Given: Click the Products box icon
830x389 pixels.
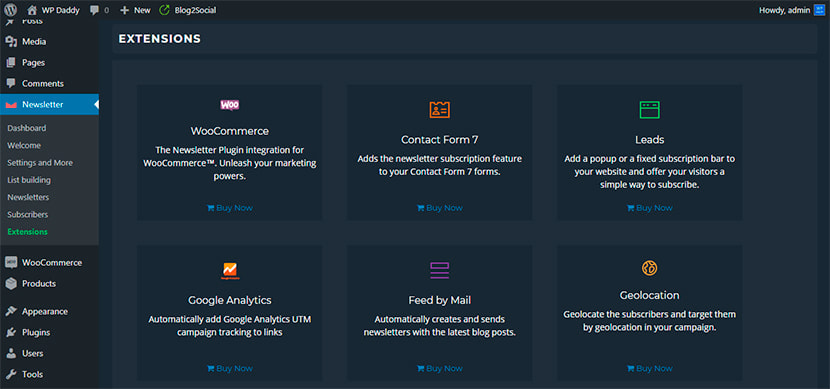Looking at the screenshot, I should [11, 284].
